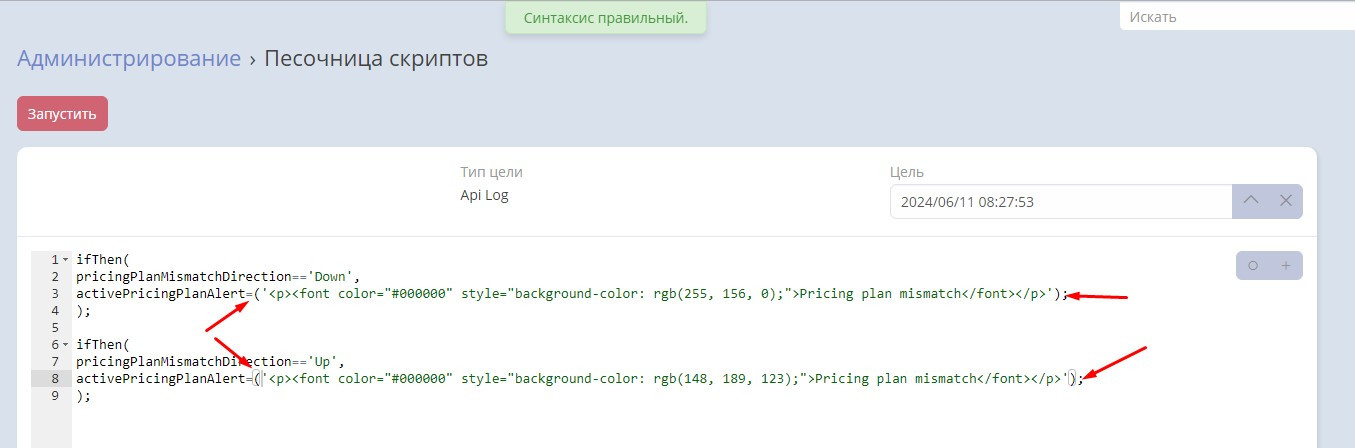The height and width of the screenshot is (448, 1355).
Task: Click the Api Log target type value
Action: 484,195
